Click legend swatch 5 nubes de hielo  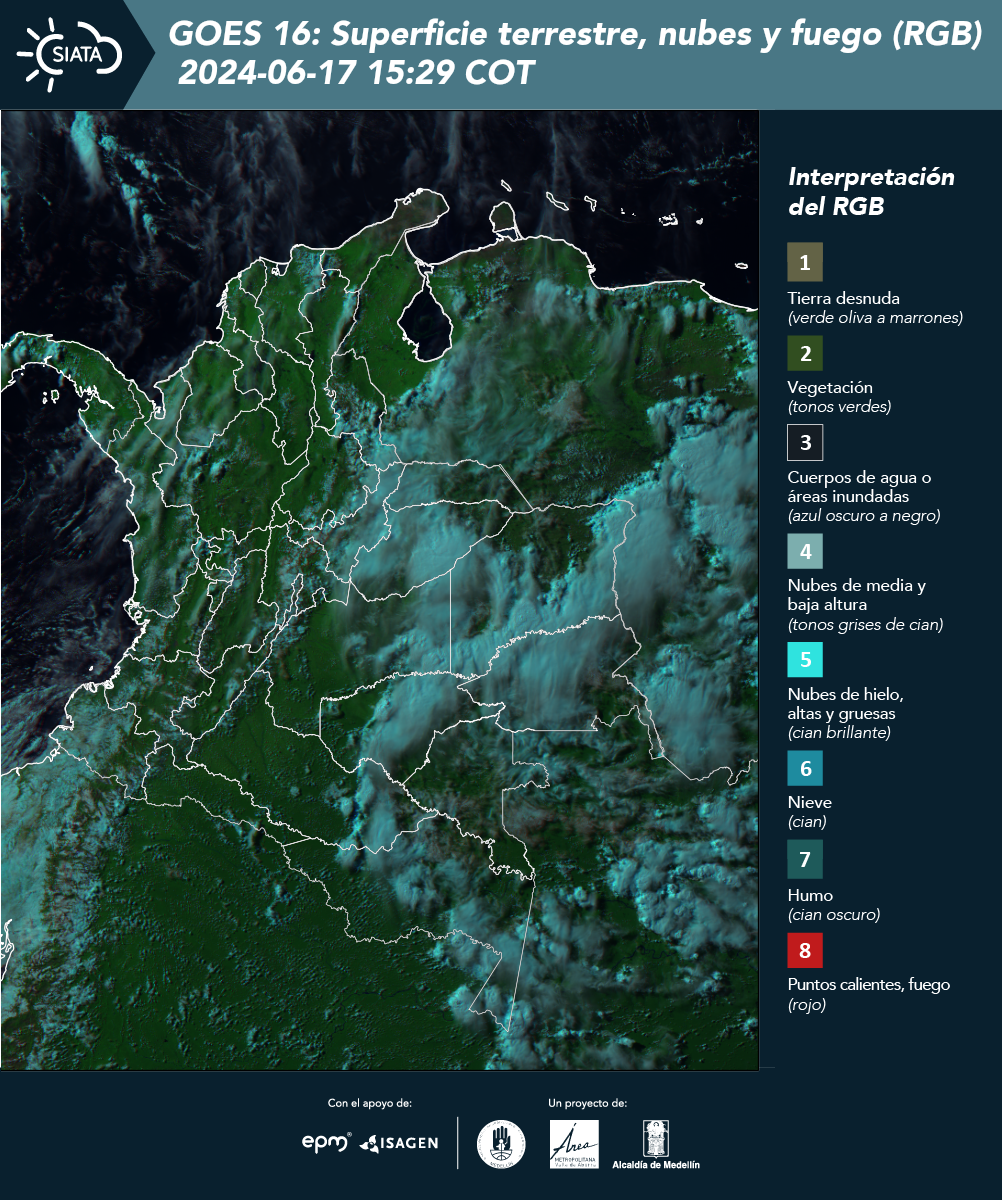coord(805,660)
